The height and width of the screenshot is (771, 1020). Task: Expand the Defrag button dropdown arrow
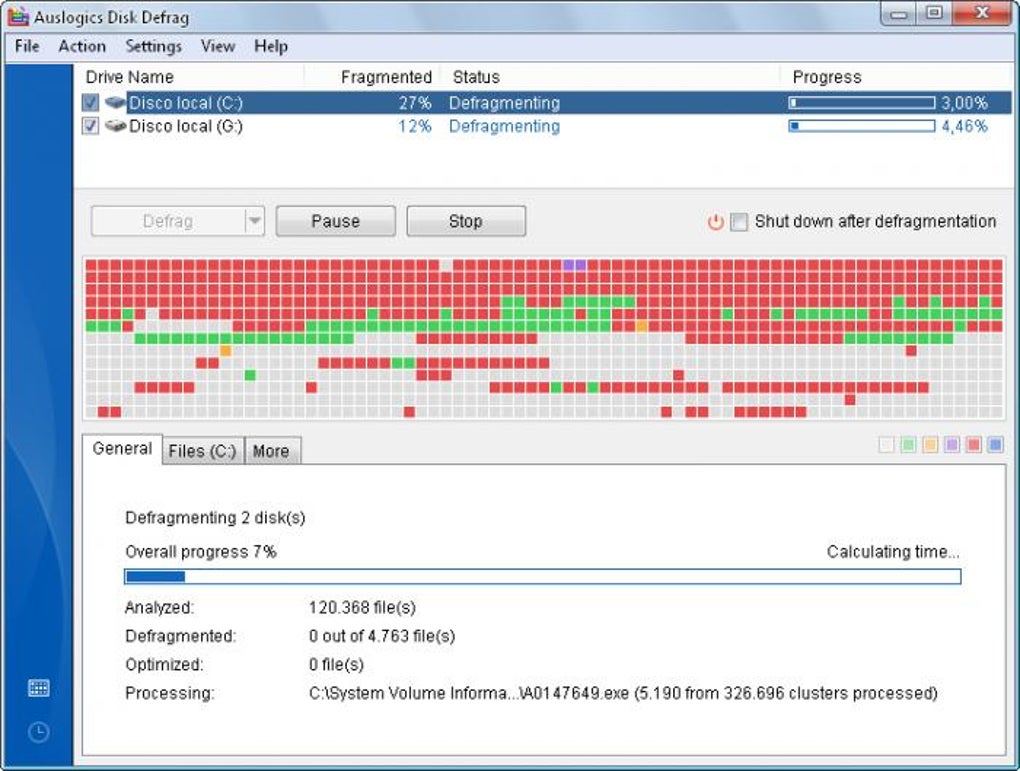pyautogui.click(x=254, y=221)
